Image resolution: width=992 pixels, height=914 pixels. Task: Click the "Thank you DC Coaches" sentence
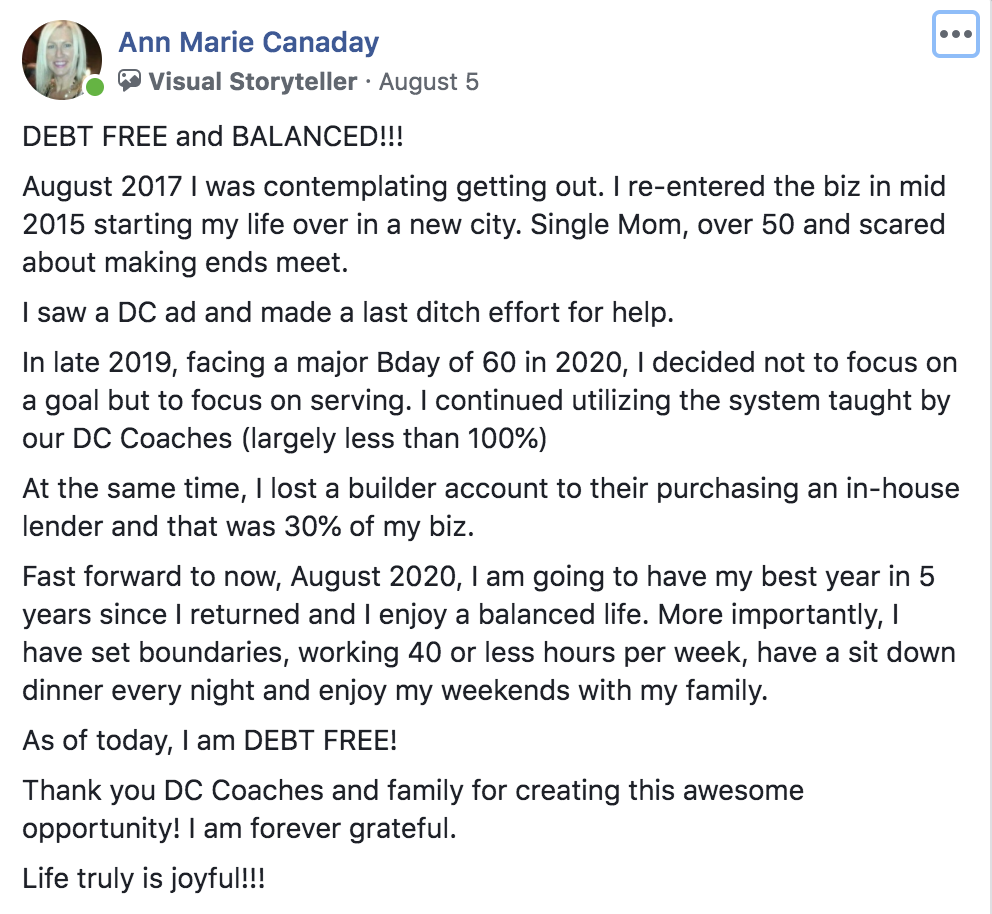(x=413, y=791)
